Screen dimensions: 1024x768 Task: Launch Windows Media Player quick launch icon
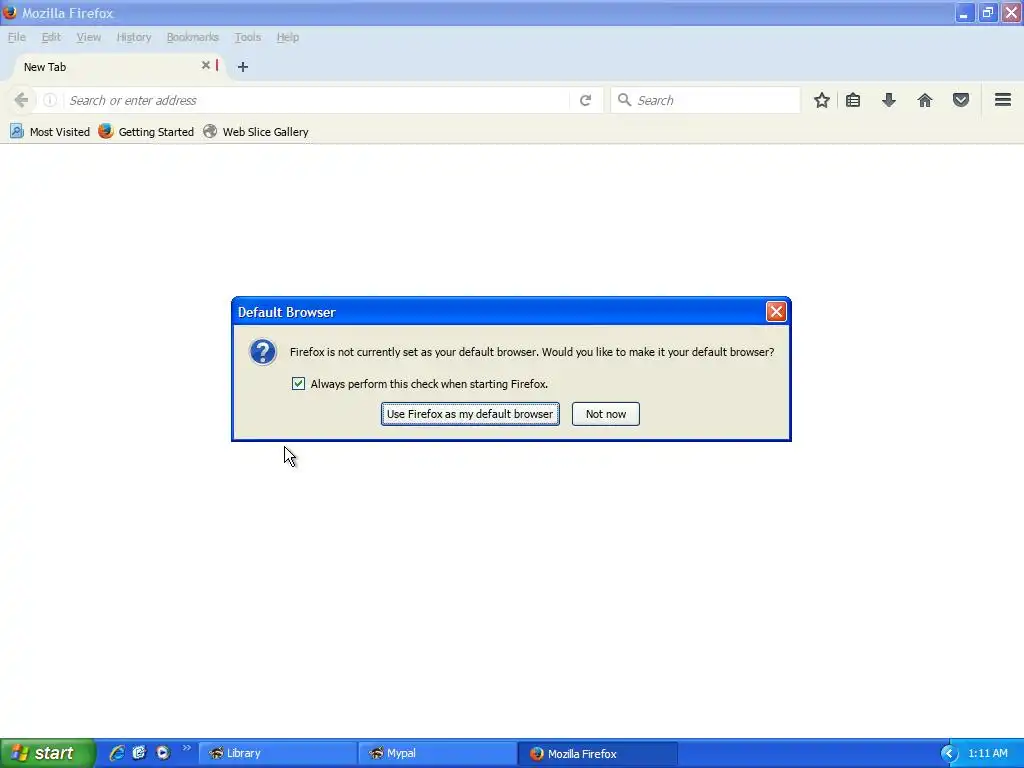(163, 753)
